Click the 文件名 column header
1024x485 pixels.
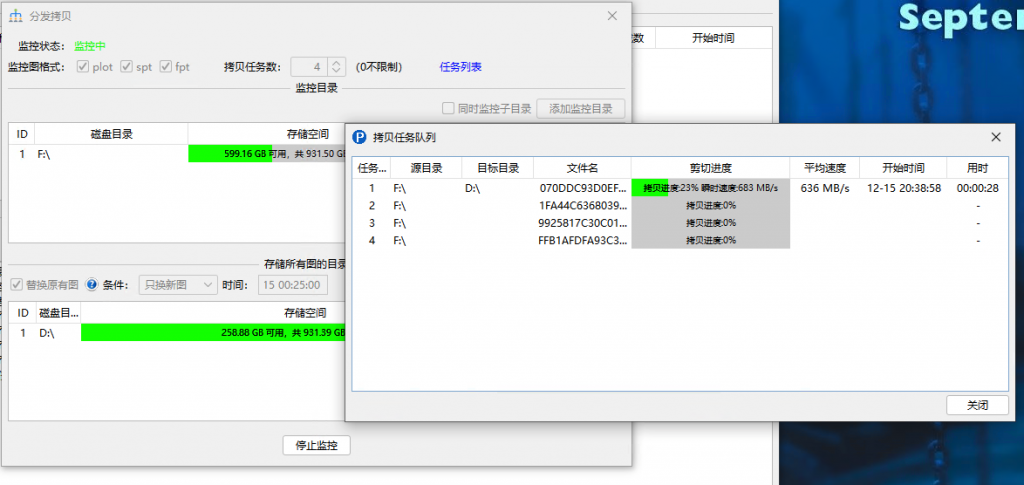point(581,168)
